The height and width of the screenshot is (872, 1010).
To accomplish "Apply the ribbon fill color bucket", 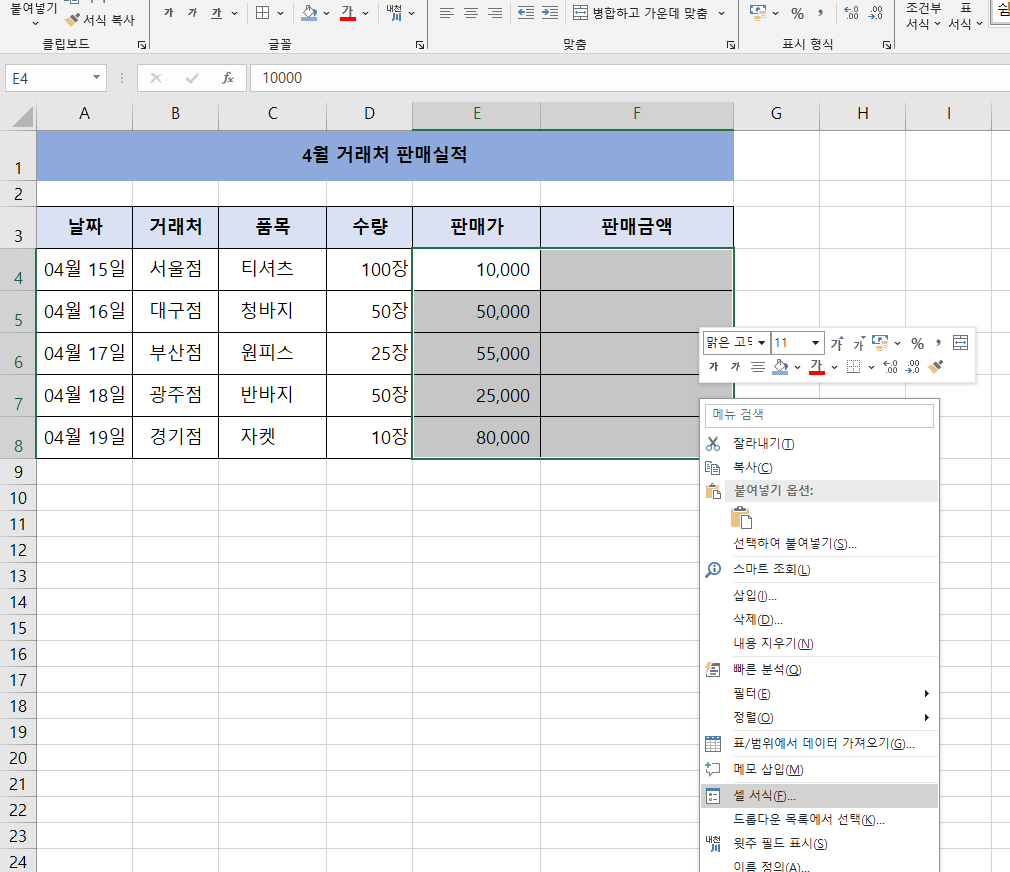I will (x=310, y=13).
